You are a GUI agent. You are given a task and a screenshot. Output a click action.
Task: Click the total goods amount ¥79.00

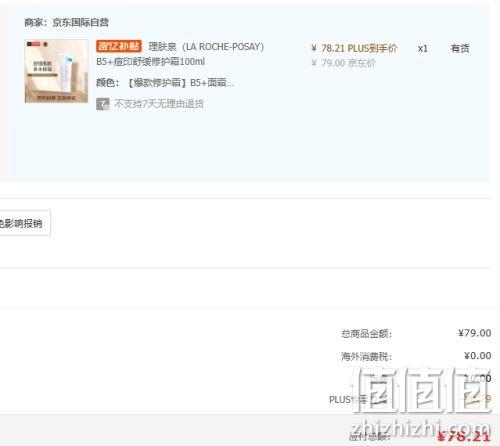(474, 333)
